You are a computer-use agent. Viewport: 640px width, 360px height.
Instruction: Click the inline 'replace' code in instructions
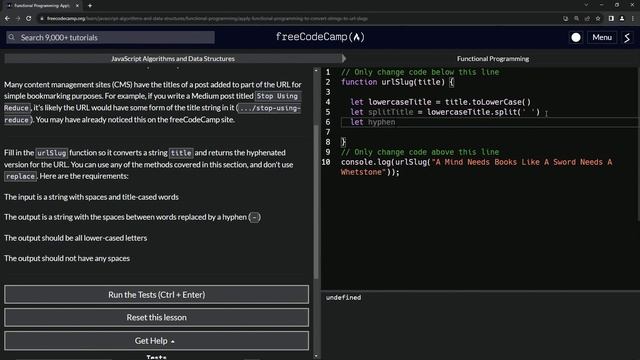click(20, 176)
